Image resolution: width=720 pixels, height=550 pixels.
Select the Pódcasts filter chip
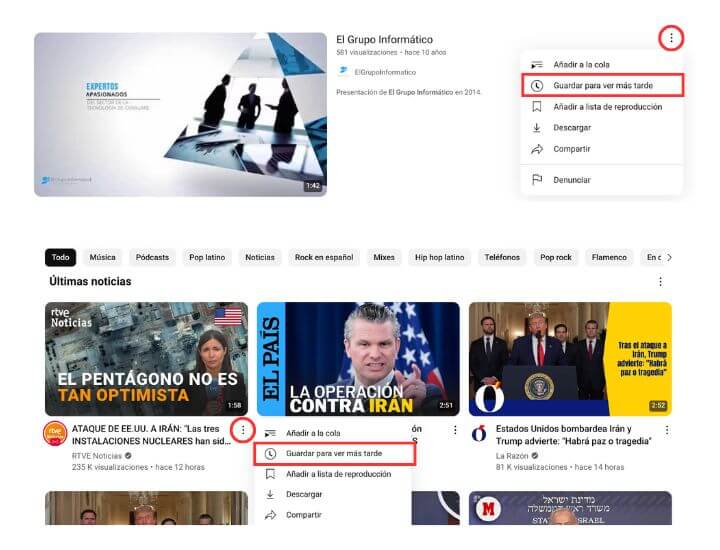[152, 258]
